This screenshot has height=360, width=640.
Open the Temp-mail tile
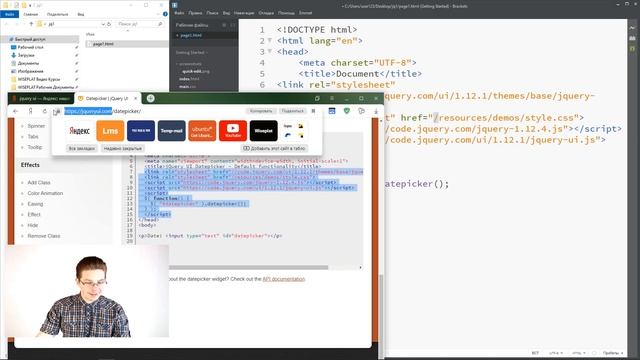point(171,131)
